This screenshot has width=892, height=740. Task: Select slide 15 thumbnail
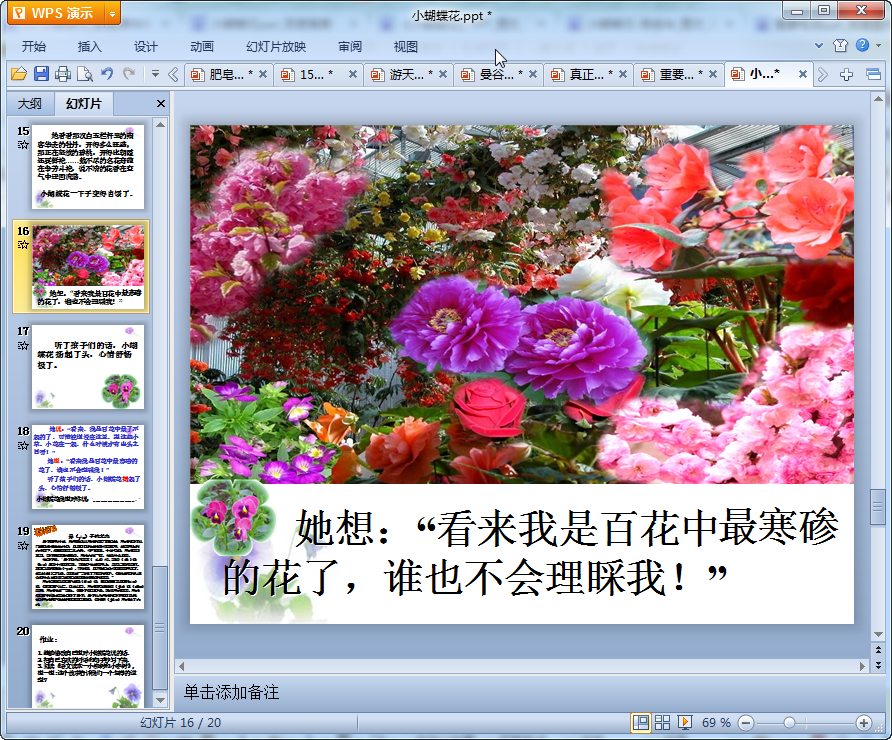click(88, 167)
